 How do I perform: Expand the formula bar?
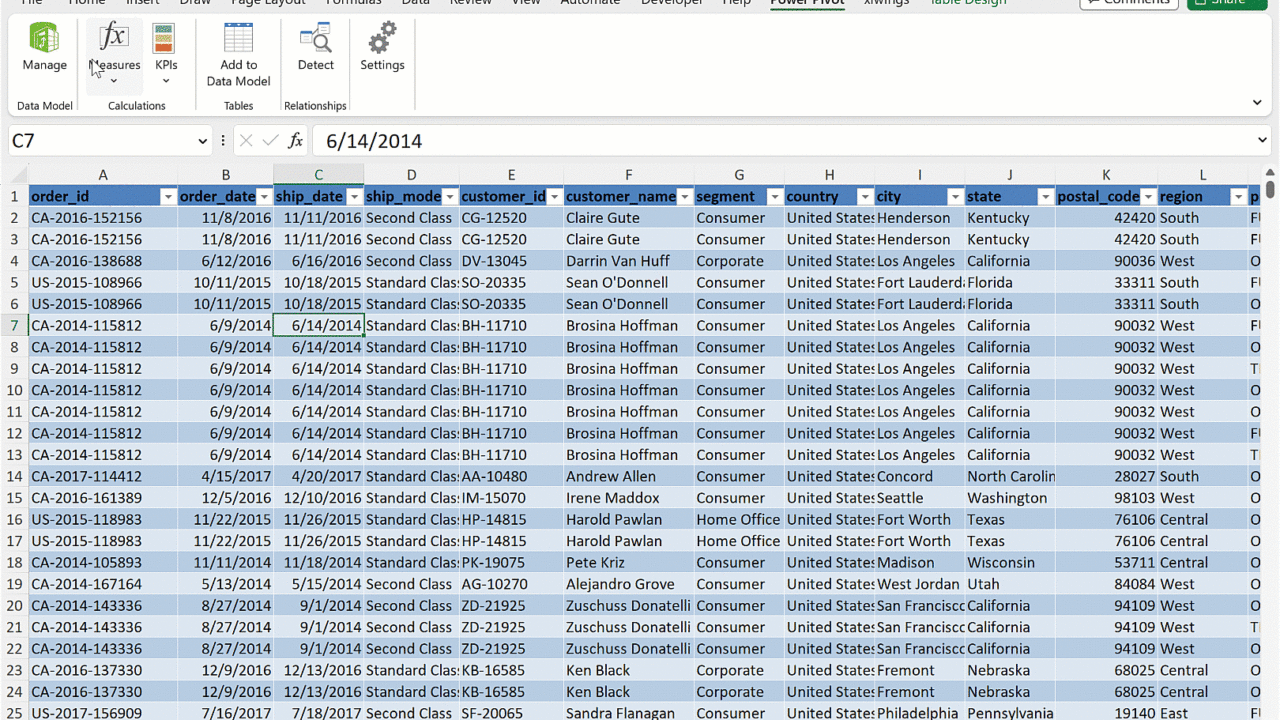[1262, 141]
